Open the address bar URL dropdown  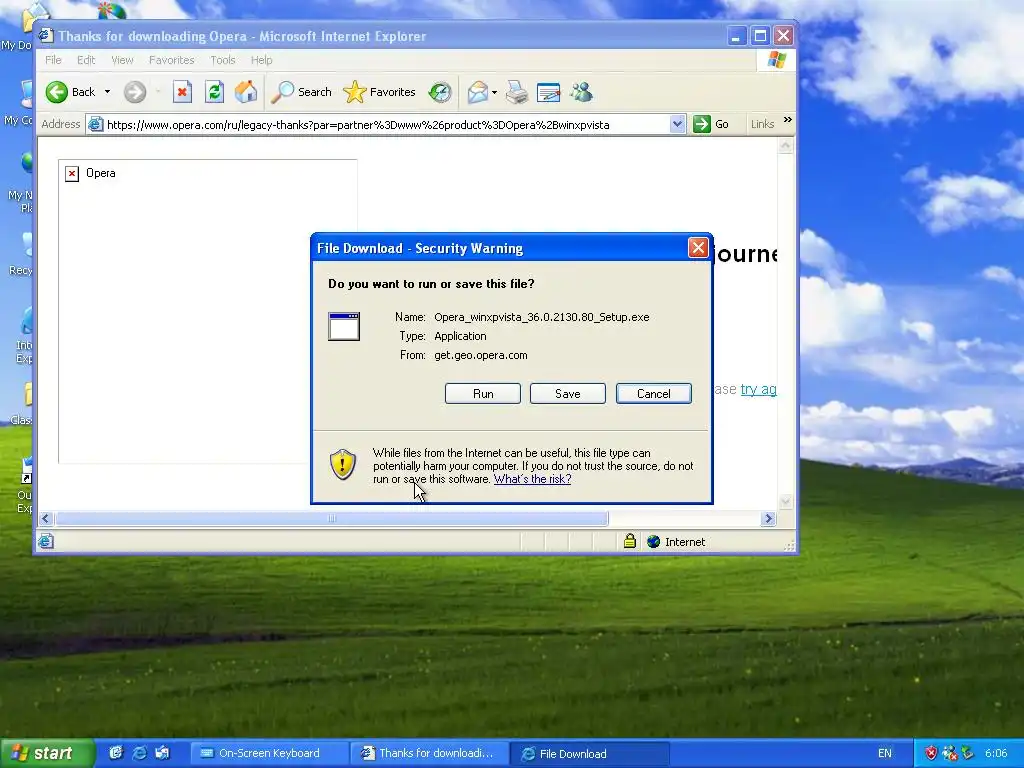point(677,124)
